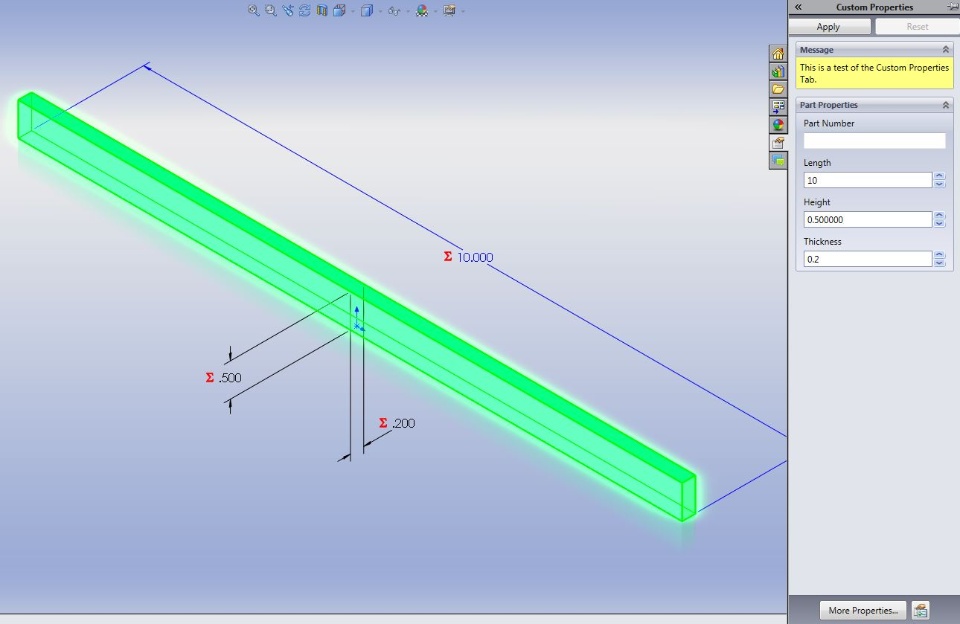Expand the View Settings dropdown arrow
The image size is (960, 624).
[x=463, y=11]
